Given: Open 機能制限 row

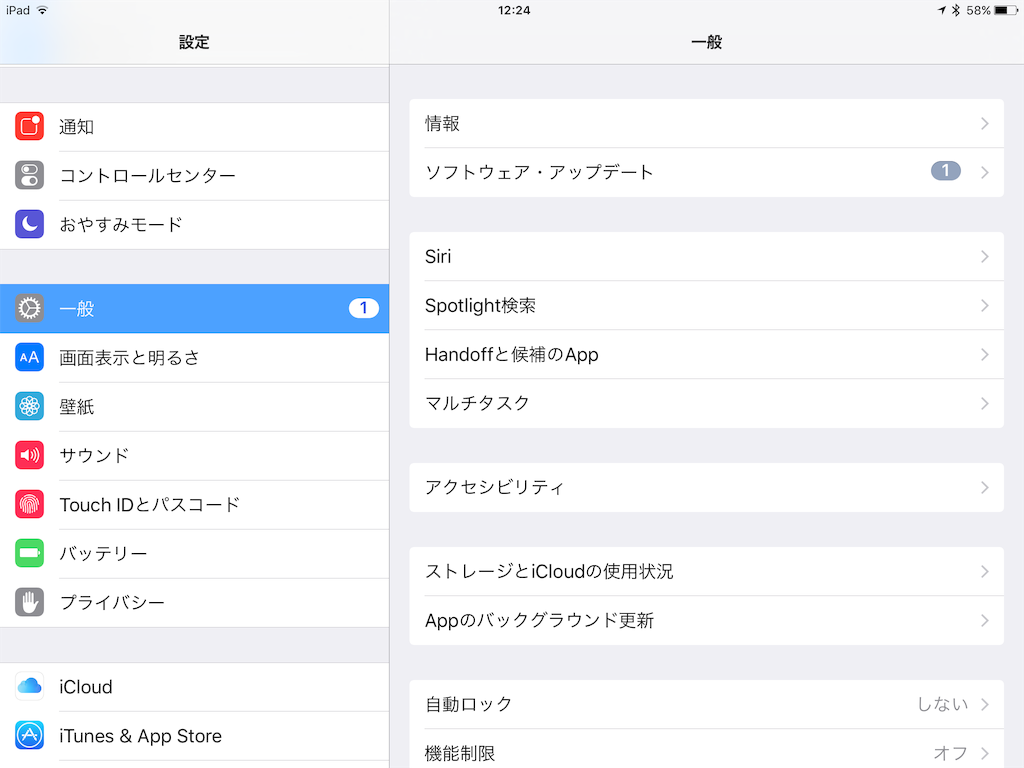Looking at the screenshot, I should click(707, 749).
